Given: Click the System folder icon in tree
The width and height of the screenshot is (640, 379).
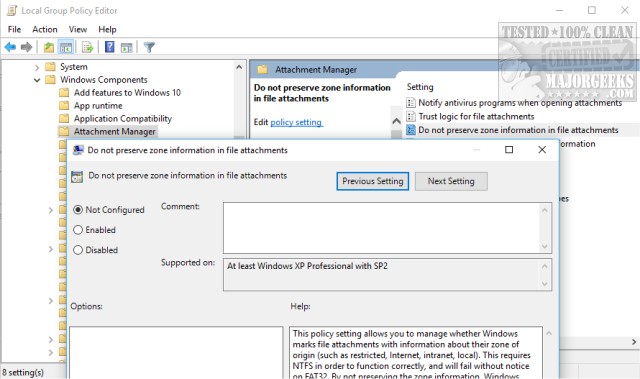Looking at the screenshot, I should pos(50,66).
